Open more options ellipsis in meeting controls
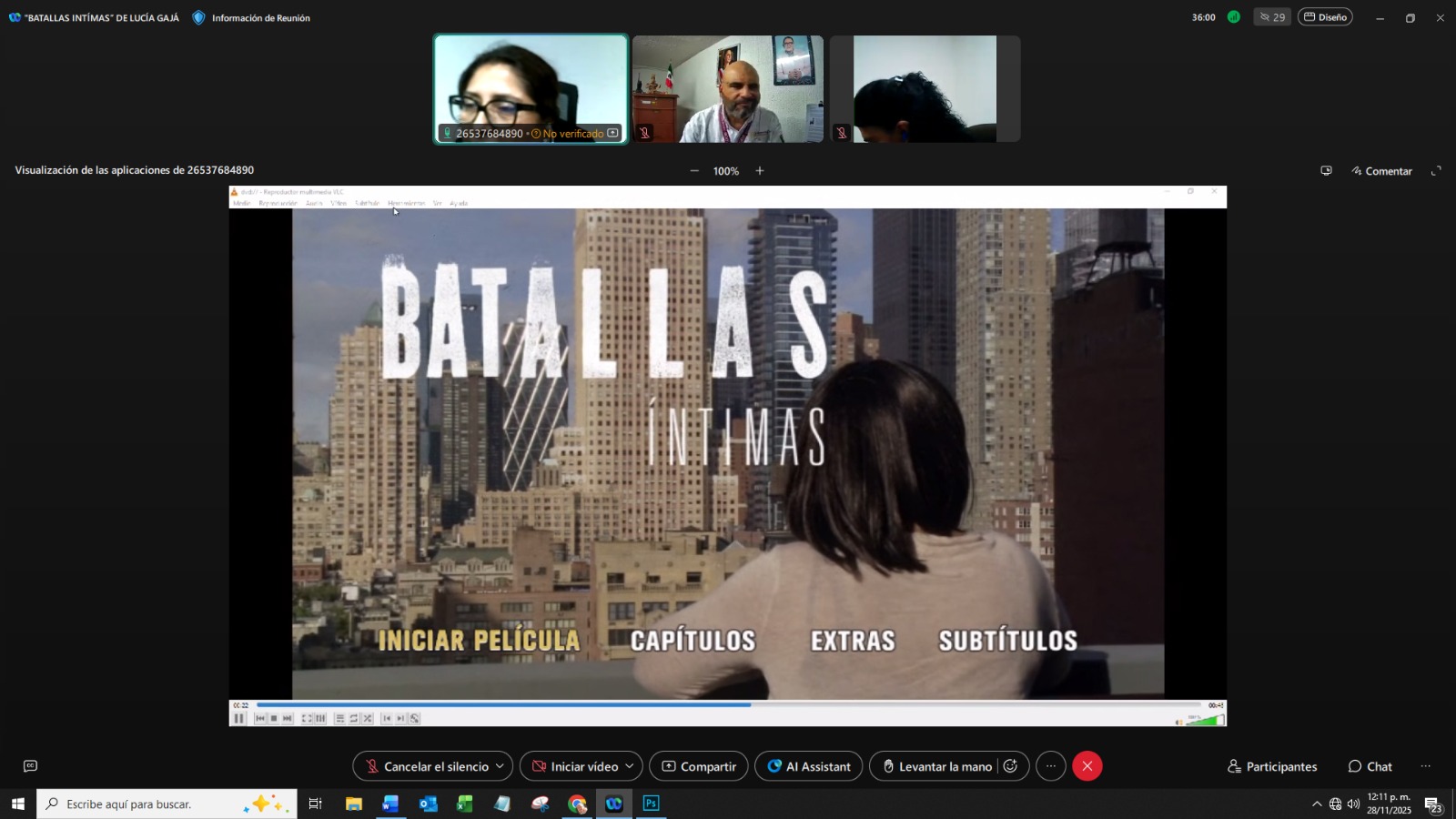 [1050, 766]
